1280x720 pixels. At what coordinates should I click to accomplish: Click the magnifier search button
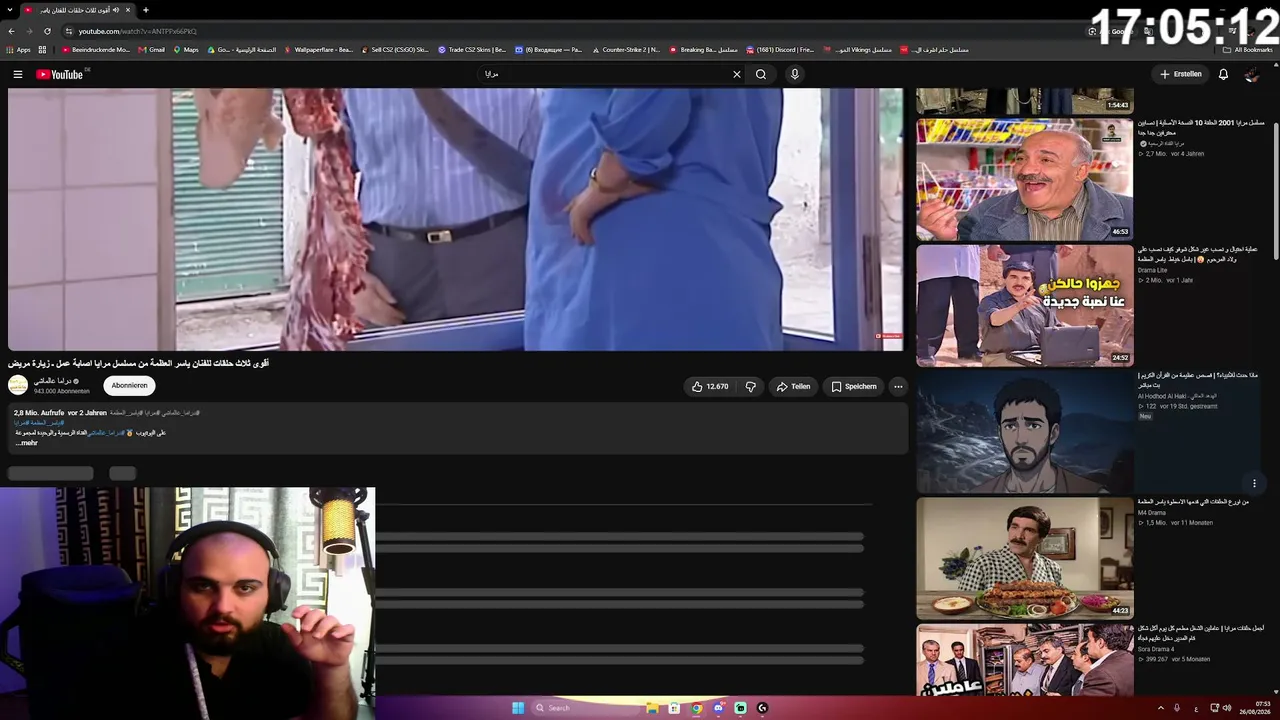(x=761, y=74)
